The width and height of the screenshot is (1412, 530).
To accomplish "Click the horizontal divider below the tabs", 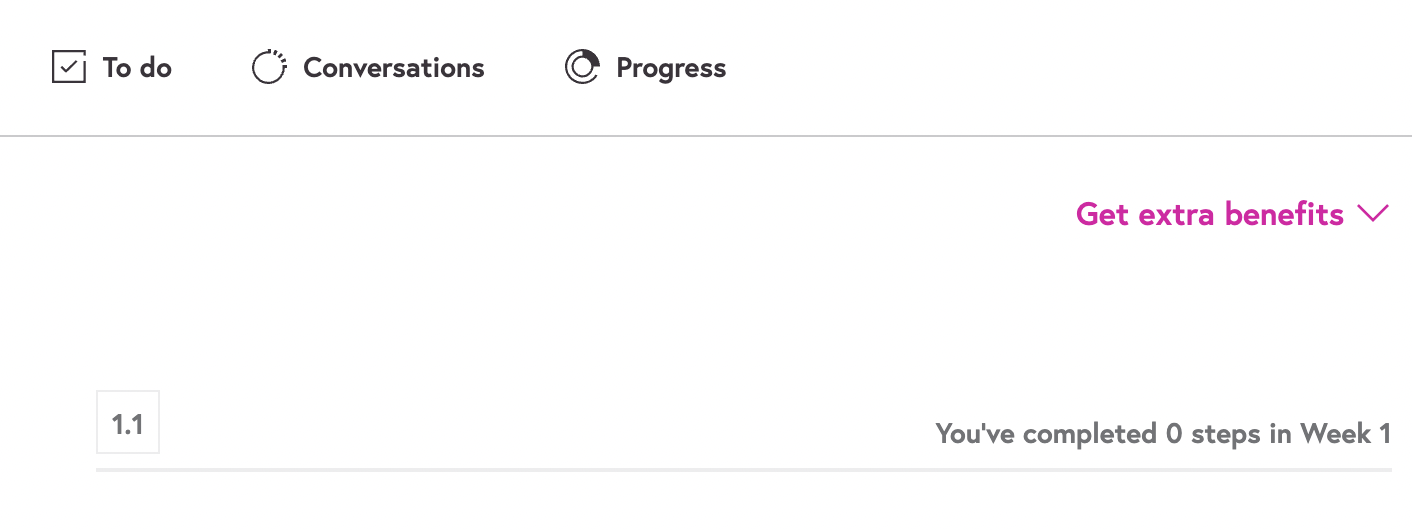I will coord(706,135).
